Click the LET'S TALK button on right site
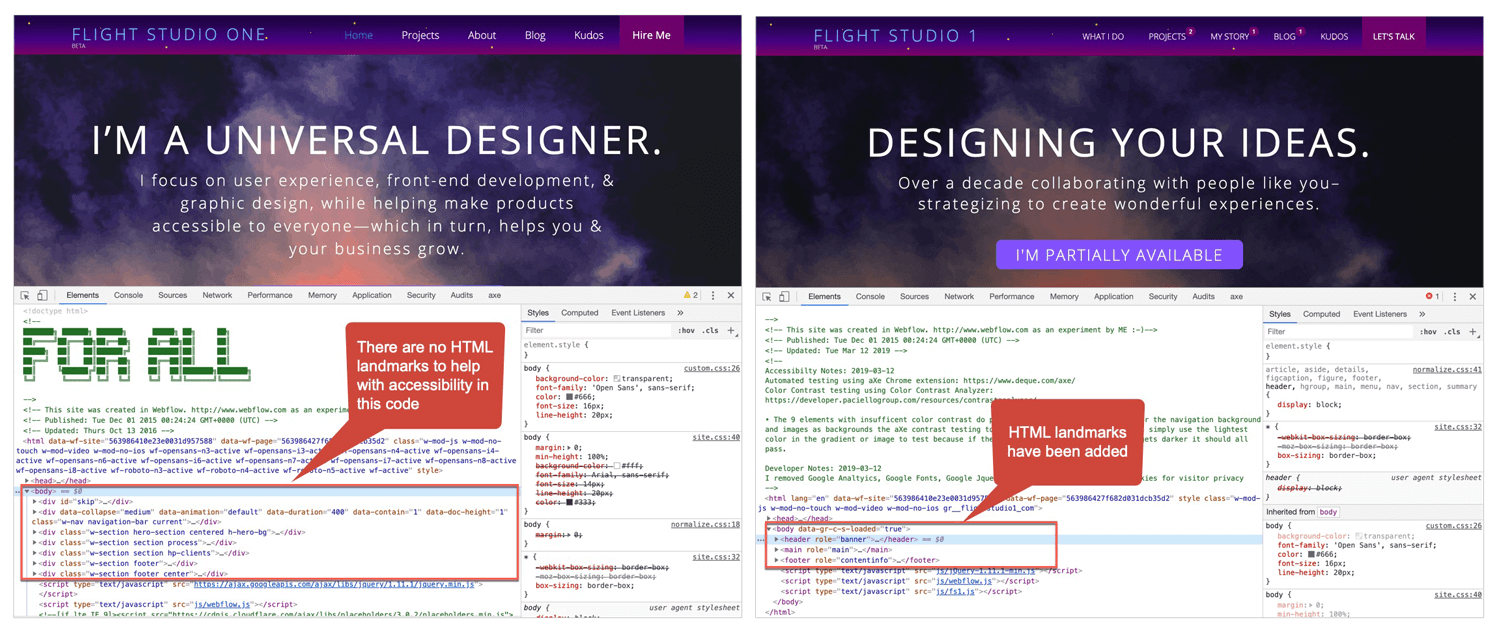Image resolution: width=1500 pixels, height=636 pixels. click(x=1393, y=36)
